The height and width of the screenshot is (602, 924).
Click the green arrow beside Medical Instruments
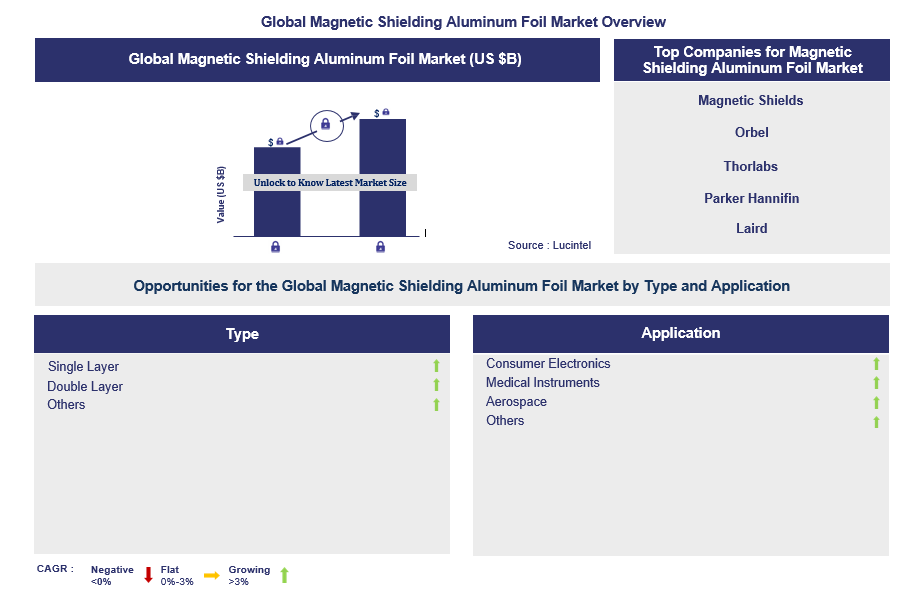876,383
